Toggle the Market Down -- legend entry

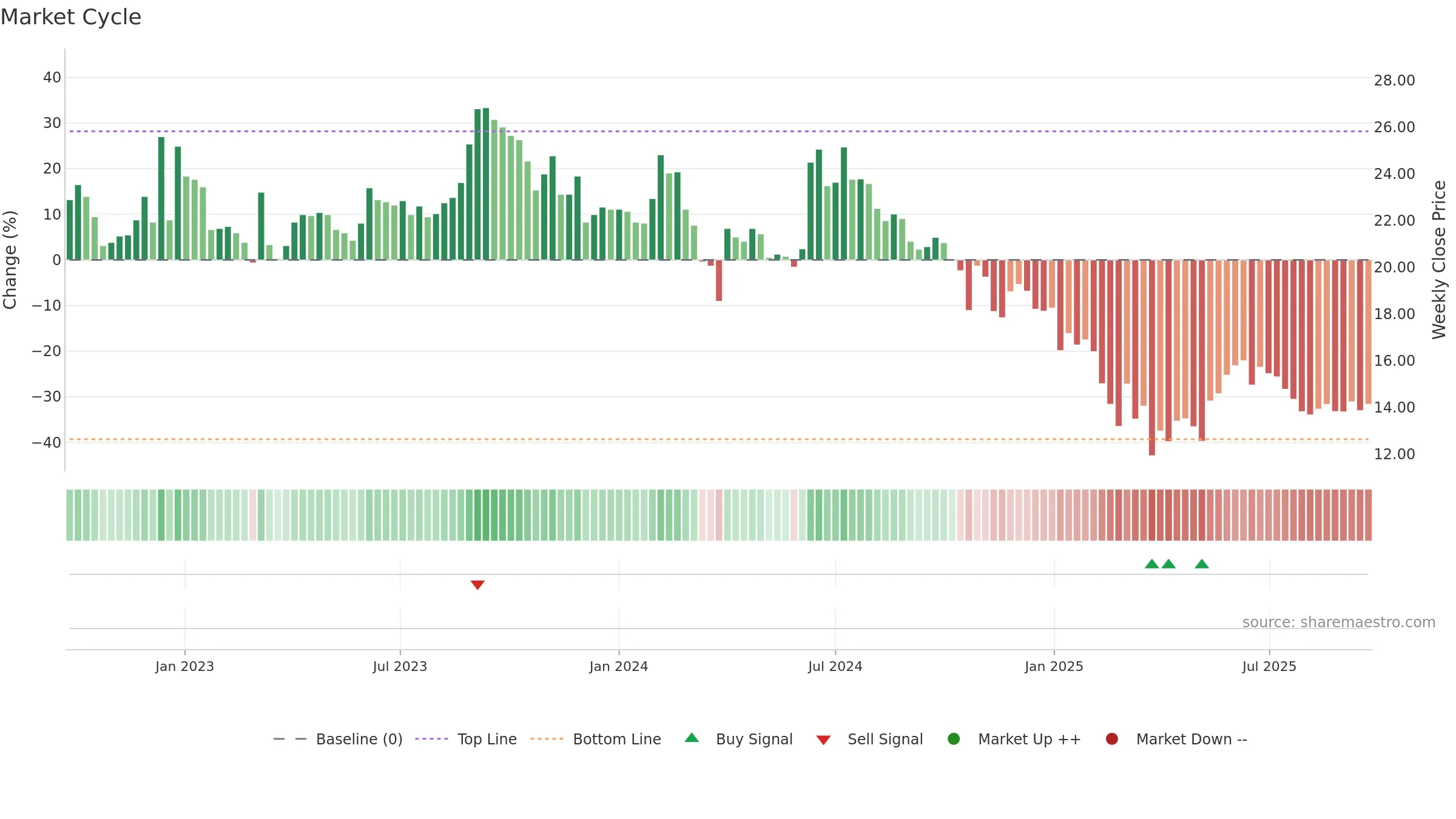click(1176, 739)
